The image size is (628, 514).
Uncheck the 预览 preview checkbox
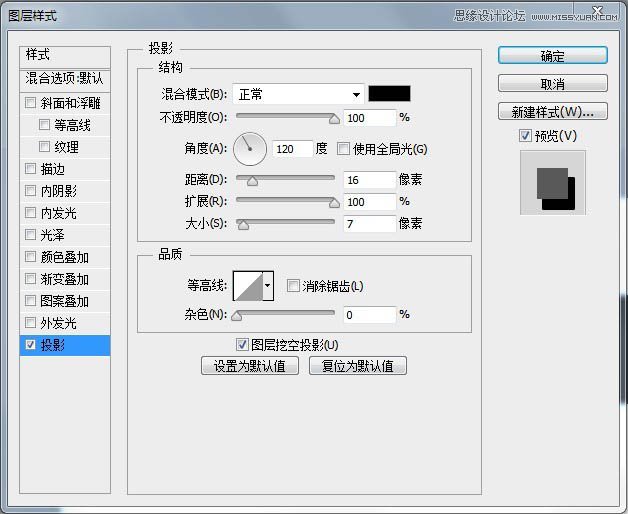click(x=526, y=135)
